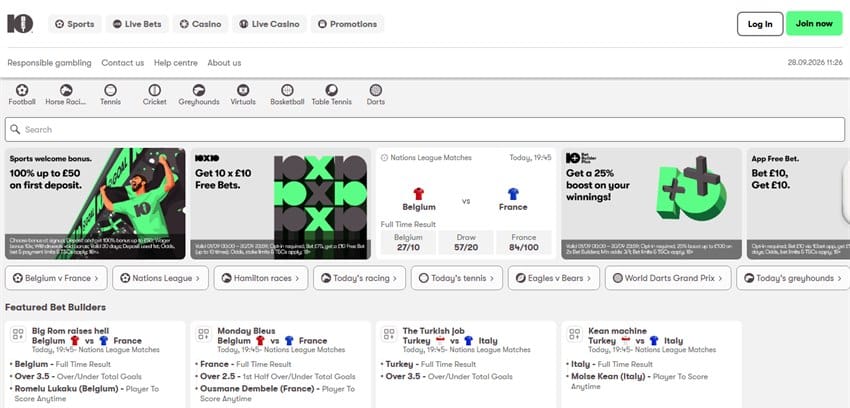This screenshot has width=850, height=408.
Task: Focus the Search input field
Action: click(x=425, y=129)
